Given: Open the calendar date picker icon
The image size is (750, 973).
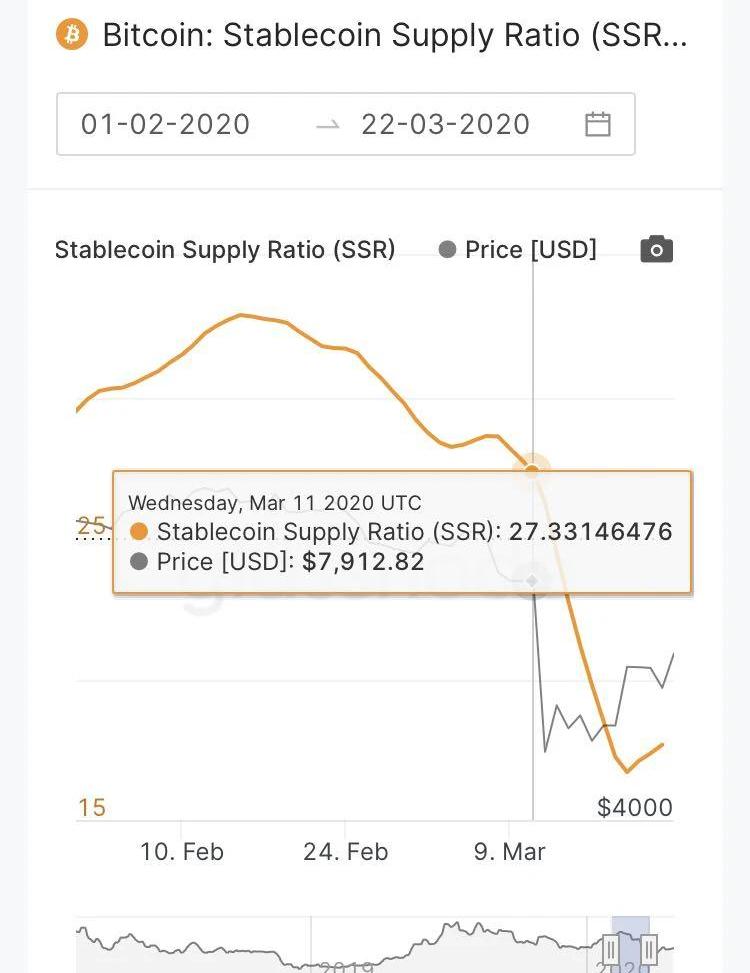Looking at the screenshot, I should pyautogui.click(x=598, y=124).
